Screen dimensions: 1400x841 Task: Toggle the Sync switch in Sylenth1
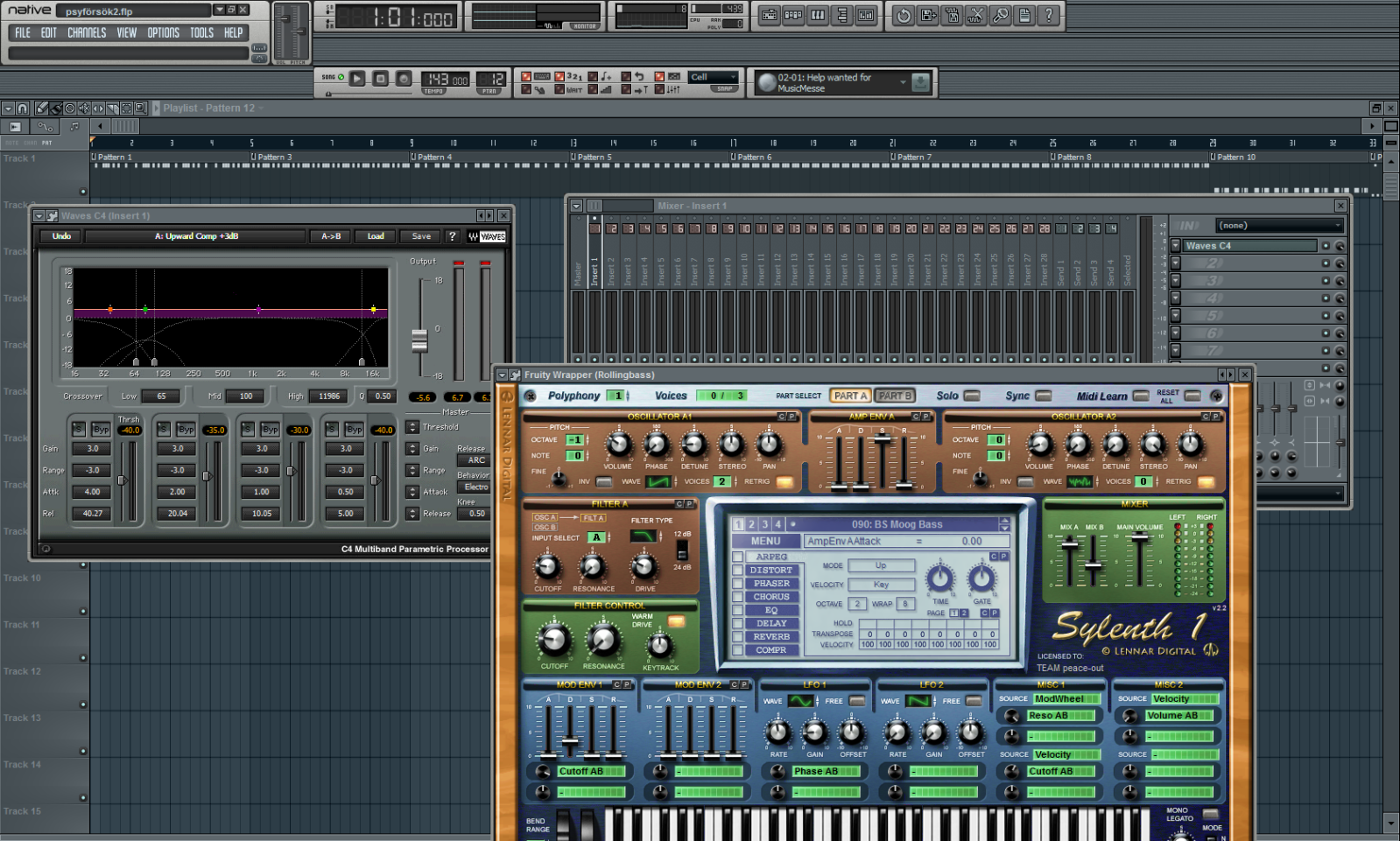tap(1043, 396)
